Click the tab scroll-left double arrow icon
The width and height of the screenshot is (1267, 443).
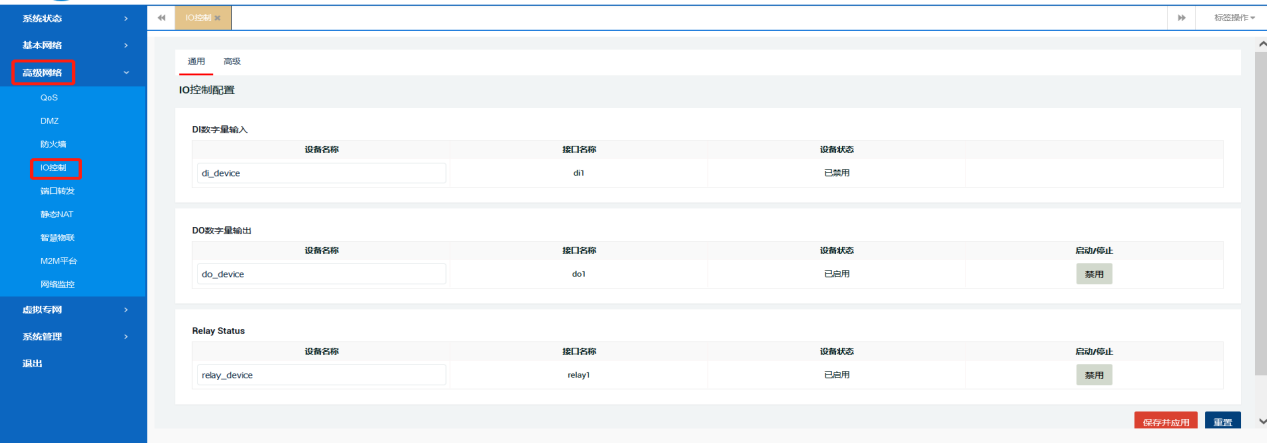coord(161,18)
